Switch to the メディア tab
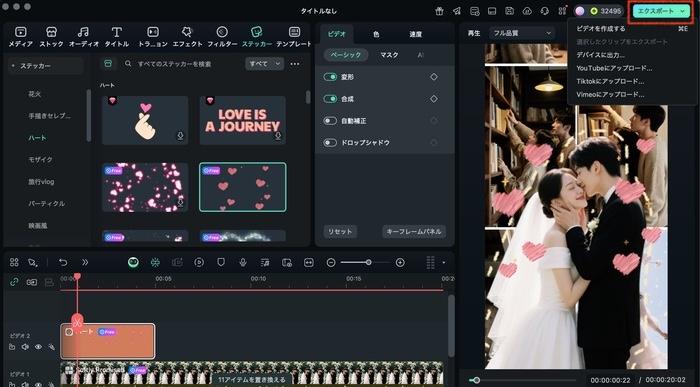 point(21,37)
